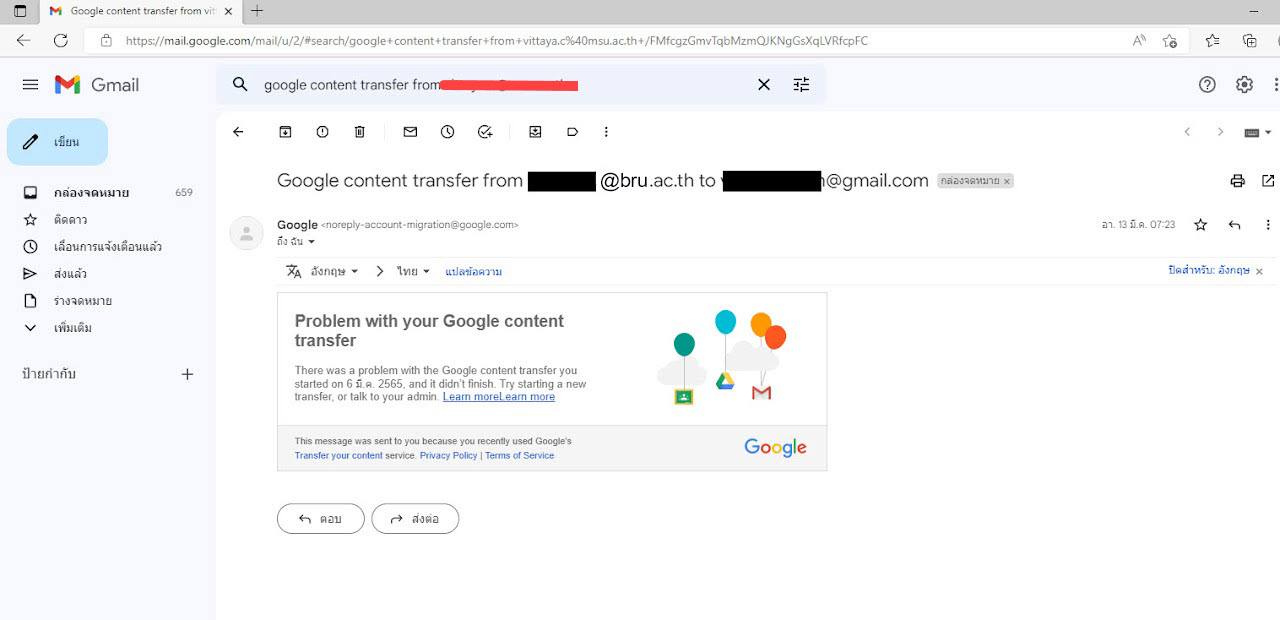Expand recipient details arrow under sender name
This screenshot has height=620, width=1280.
(311, 242)
